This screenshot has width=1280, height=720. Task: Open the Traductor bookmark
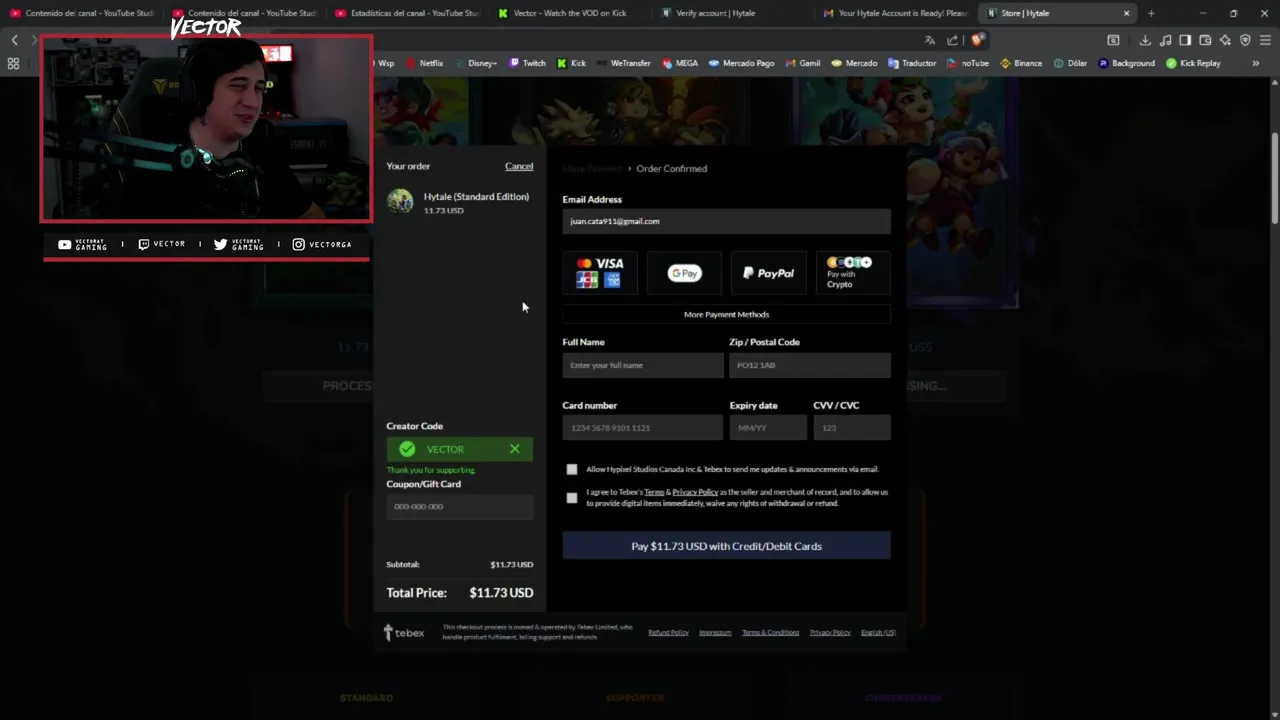pyautogui.click(x=912, y=63)
